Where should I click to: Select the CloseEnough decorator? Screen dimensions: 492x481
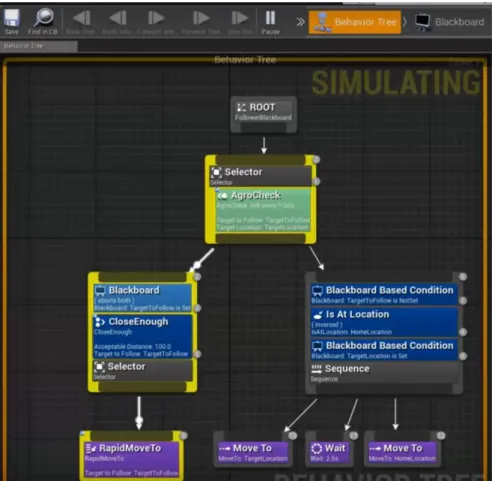[143, 337]
